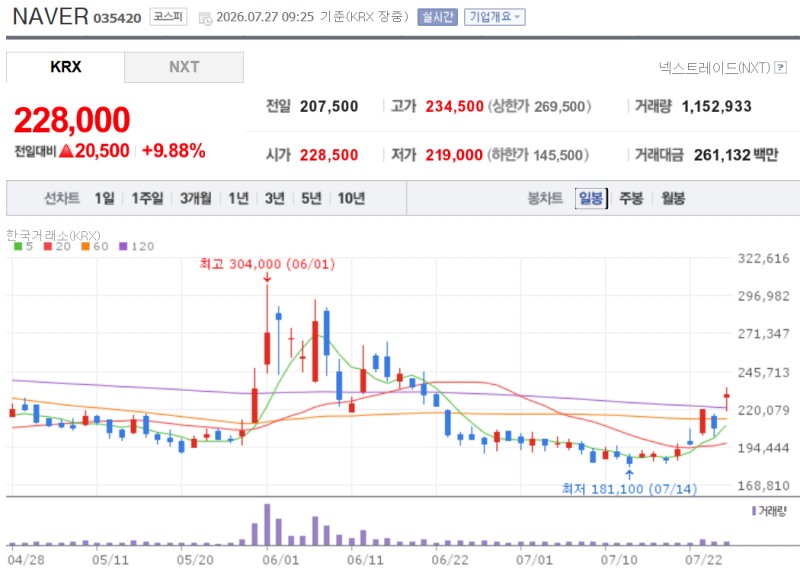Click the orange 60-day moving average swatch
This screenshot has height=569, width=800.
point(85,246)
